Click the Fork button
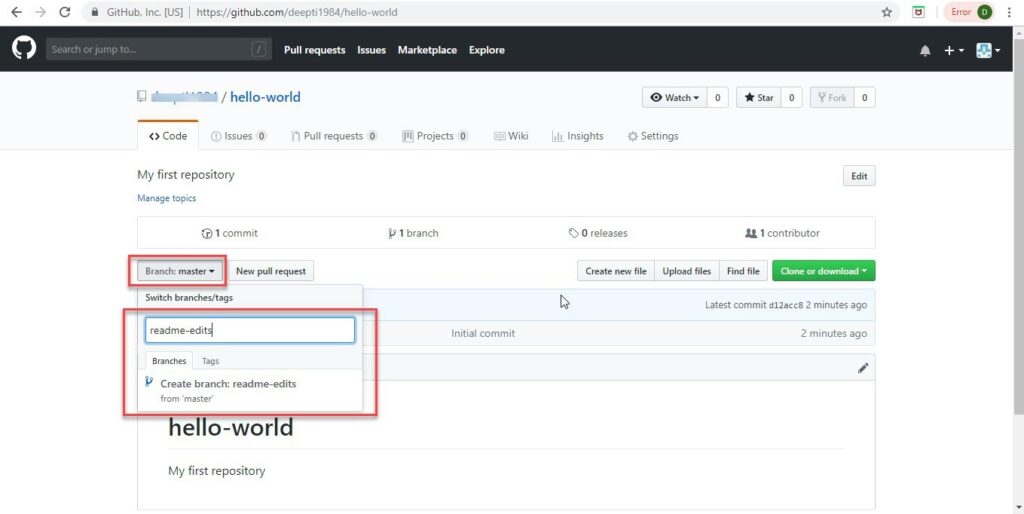Image resolution: width=1024 pixels, height=514 pixels. point(831,97)
